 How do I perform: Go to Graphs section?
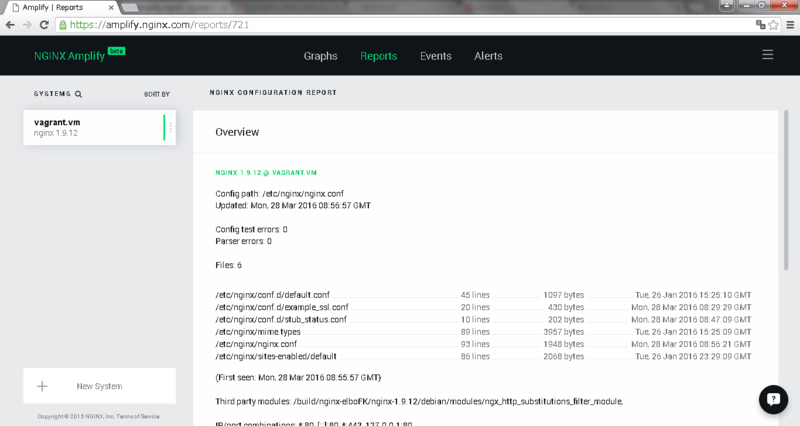(320, 56)
